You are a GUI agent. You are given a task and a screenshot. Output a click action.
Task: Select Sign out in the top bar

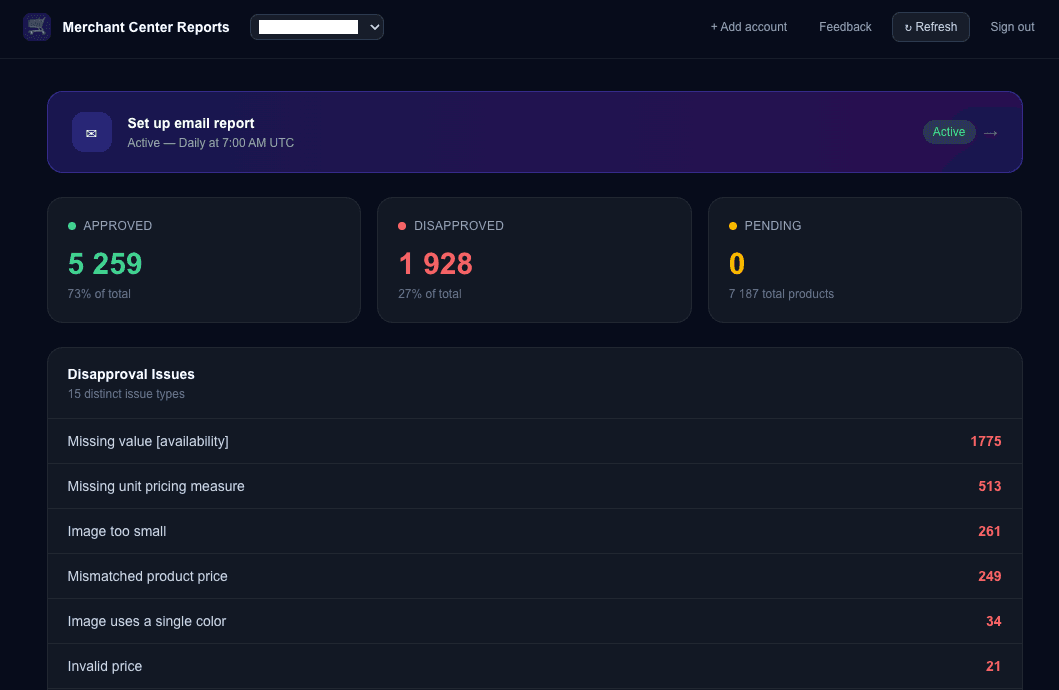[1011, 27]
